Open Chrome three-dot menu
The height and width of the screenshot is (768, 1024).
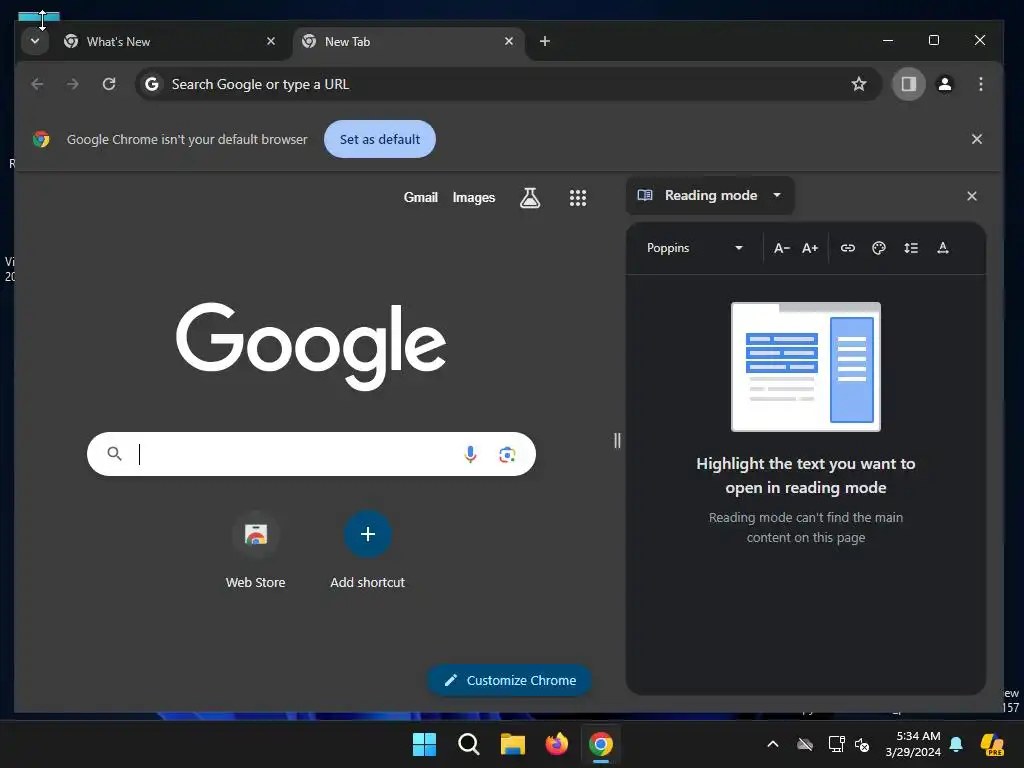980,84
